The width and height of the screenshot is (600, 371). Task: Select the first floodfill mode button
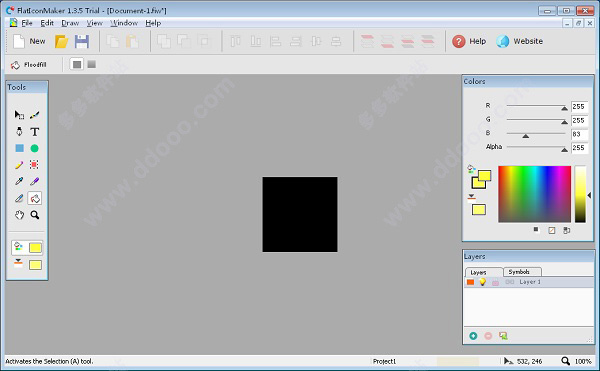pyautogui.click(x=77, y=64)
